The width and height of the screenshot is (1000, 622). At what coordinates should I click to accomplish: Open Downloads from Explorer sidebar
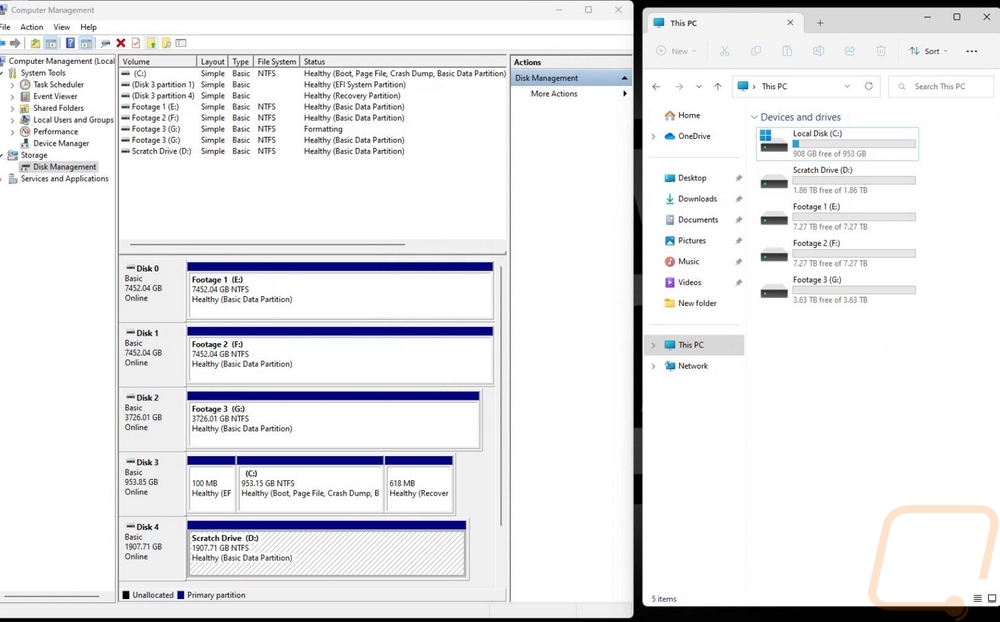(697, 199)
